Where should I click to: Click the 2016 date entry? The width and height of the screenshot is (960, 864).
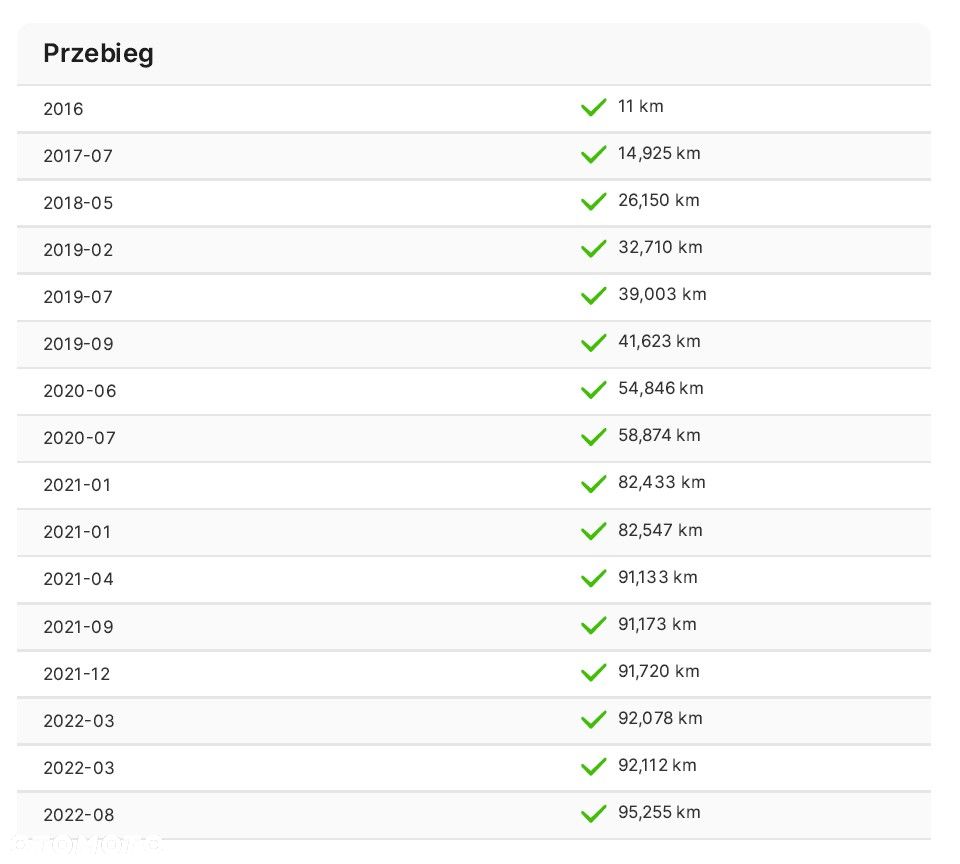63,109
